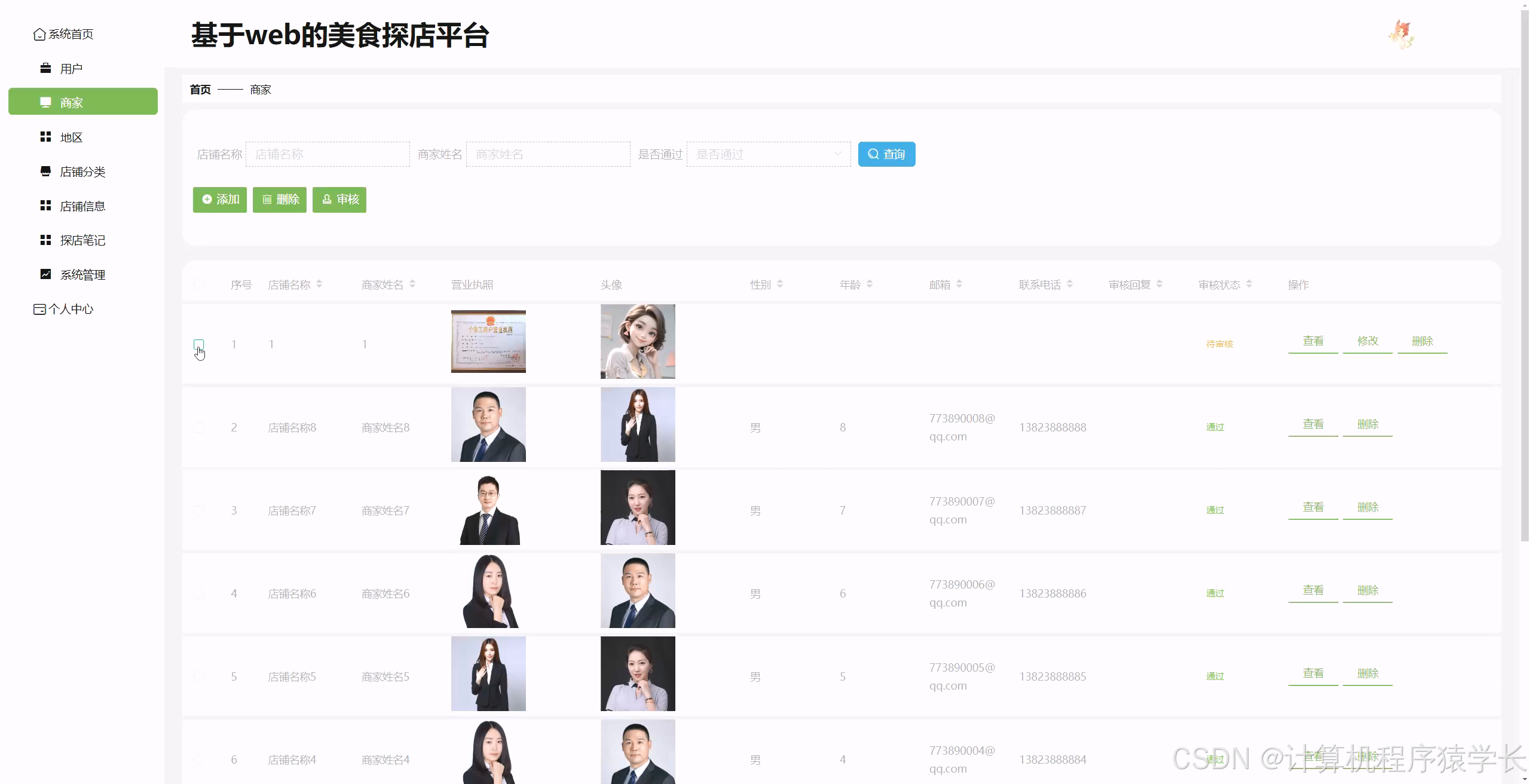Click the 通过 status in 店铺名称5 row
Viewport: 1530px width, 784px height.
point(1215,676)
